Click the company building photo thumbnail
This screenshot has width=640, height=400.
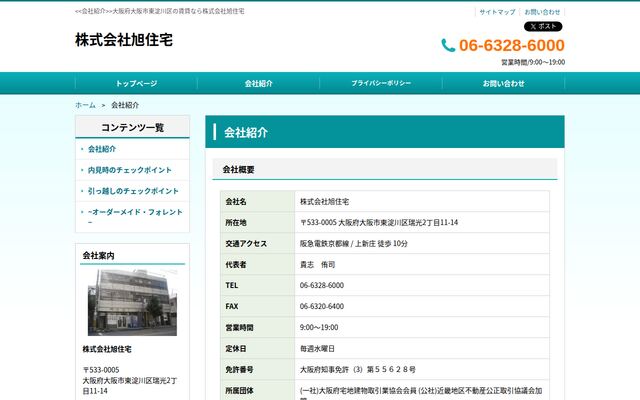click(x=132, y=302)
